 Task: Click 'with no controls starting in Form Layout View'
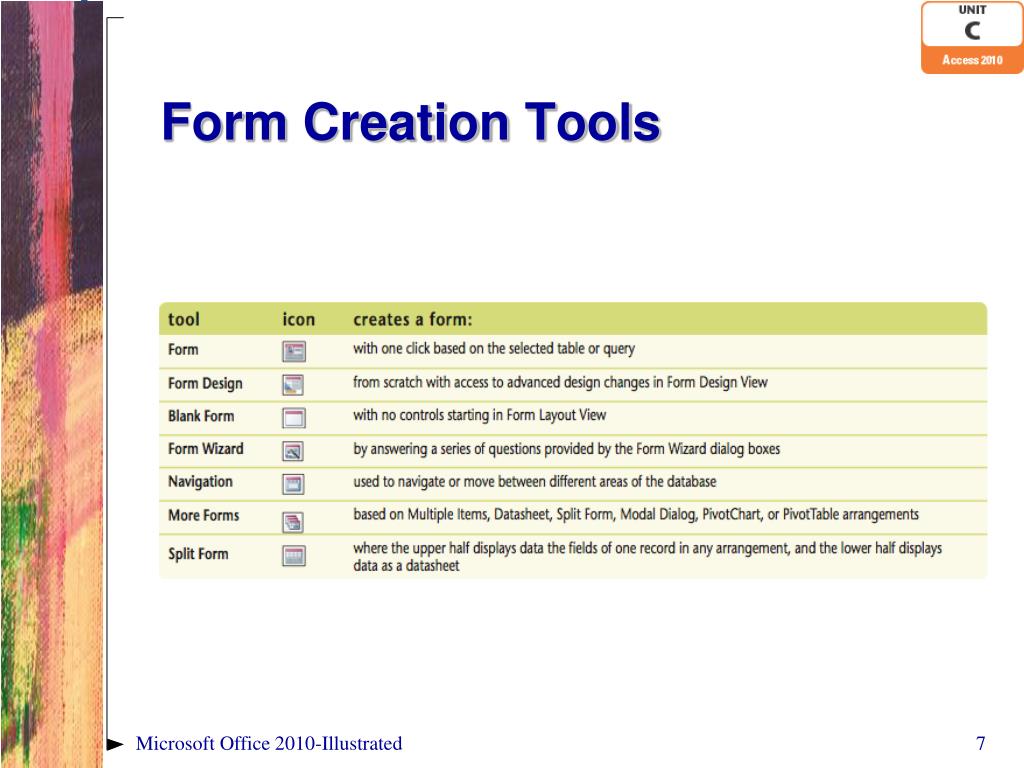coord(479,415)
